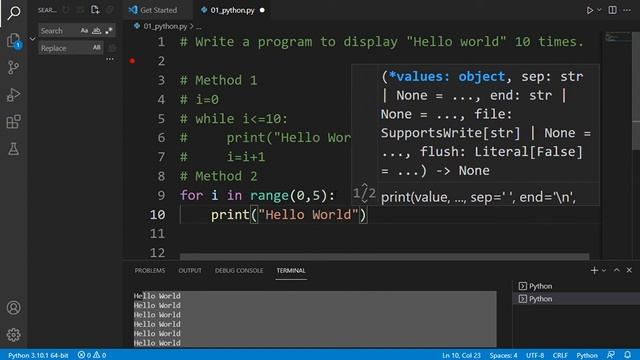This screenshot has height=360, width=640.
Task: Click the Feedback icon in status bar
Action: pos(611,355)
